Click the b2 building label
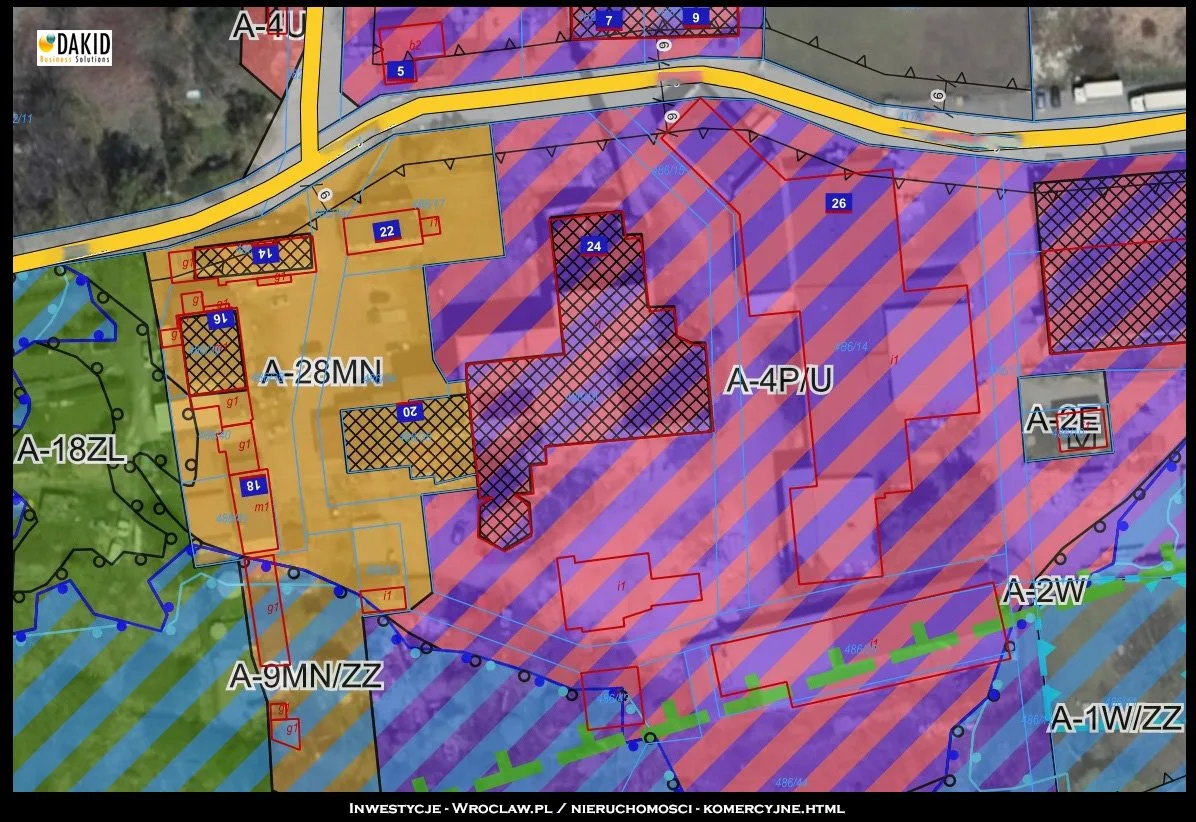Viewport: 1196px width, 822px height. (x=415, y=46)
